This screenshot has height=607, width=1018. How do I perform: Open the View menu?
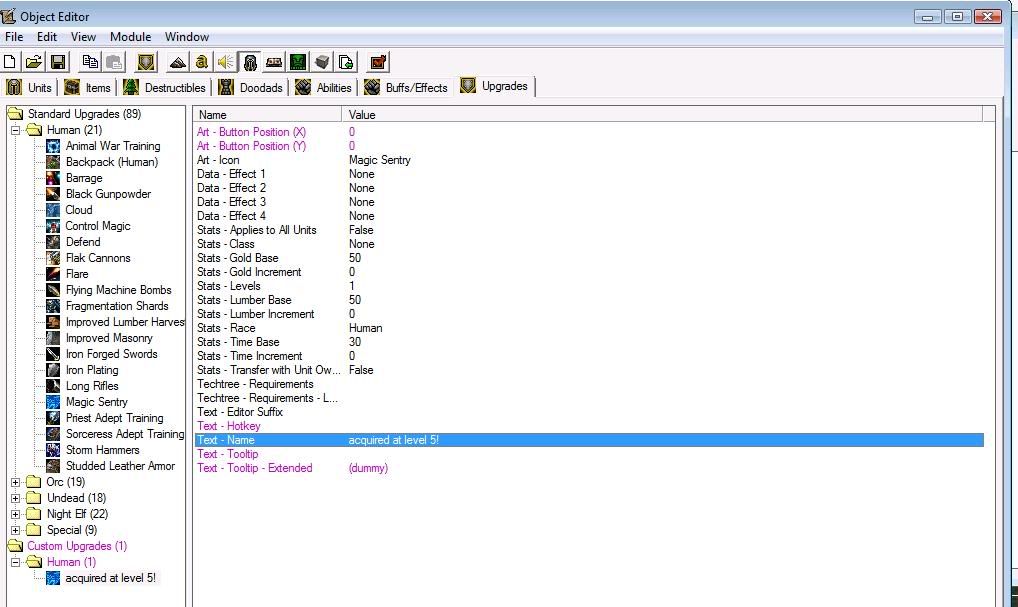[x=83, y=37]
